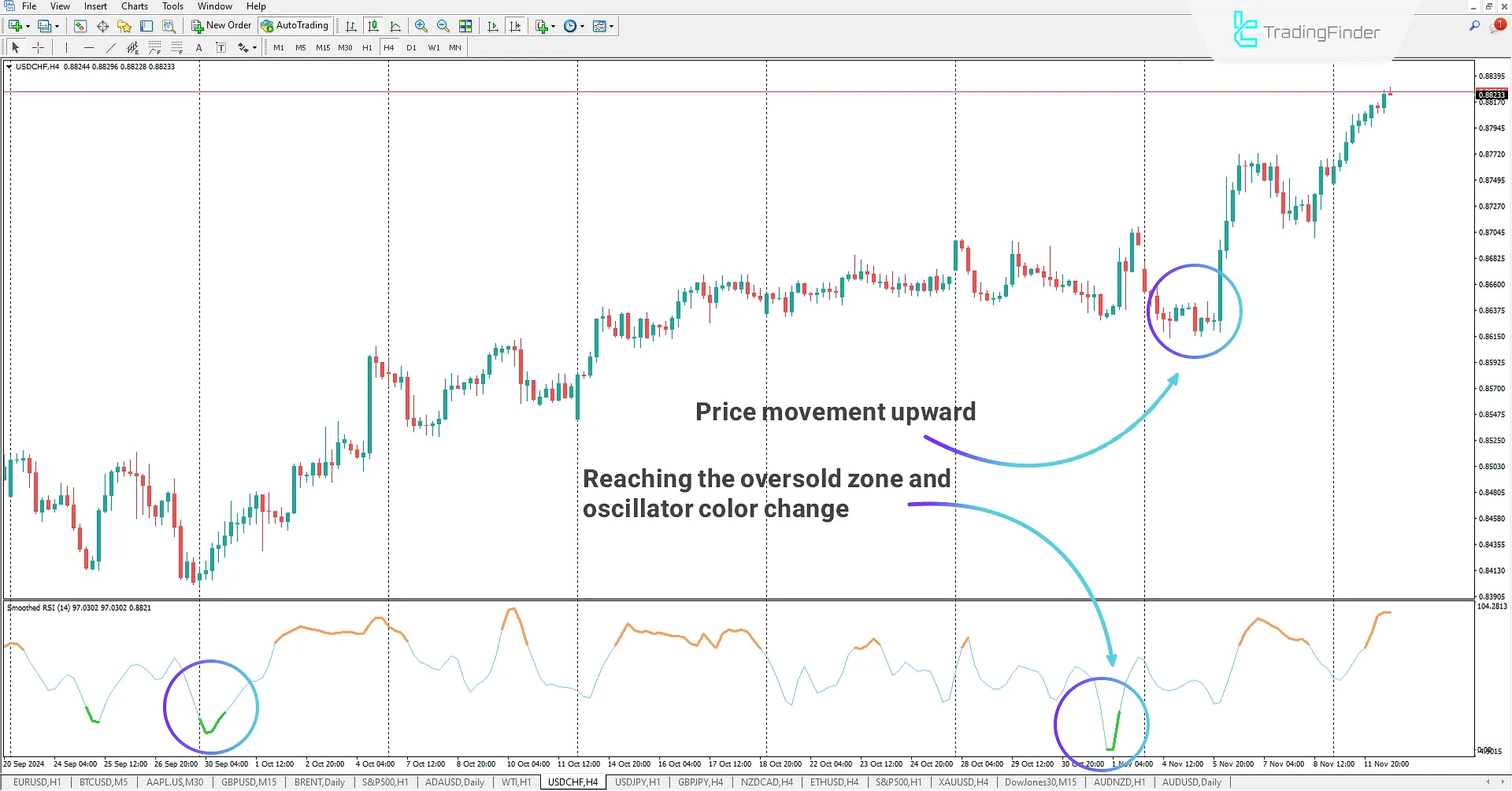Switch chart to candlestick display mode
Image resolution: width=1512 pixels, height=791 pixels.
pyautogui.click(x=373, y=25)
